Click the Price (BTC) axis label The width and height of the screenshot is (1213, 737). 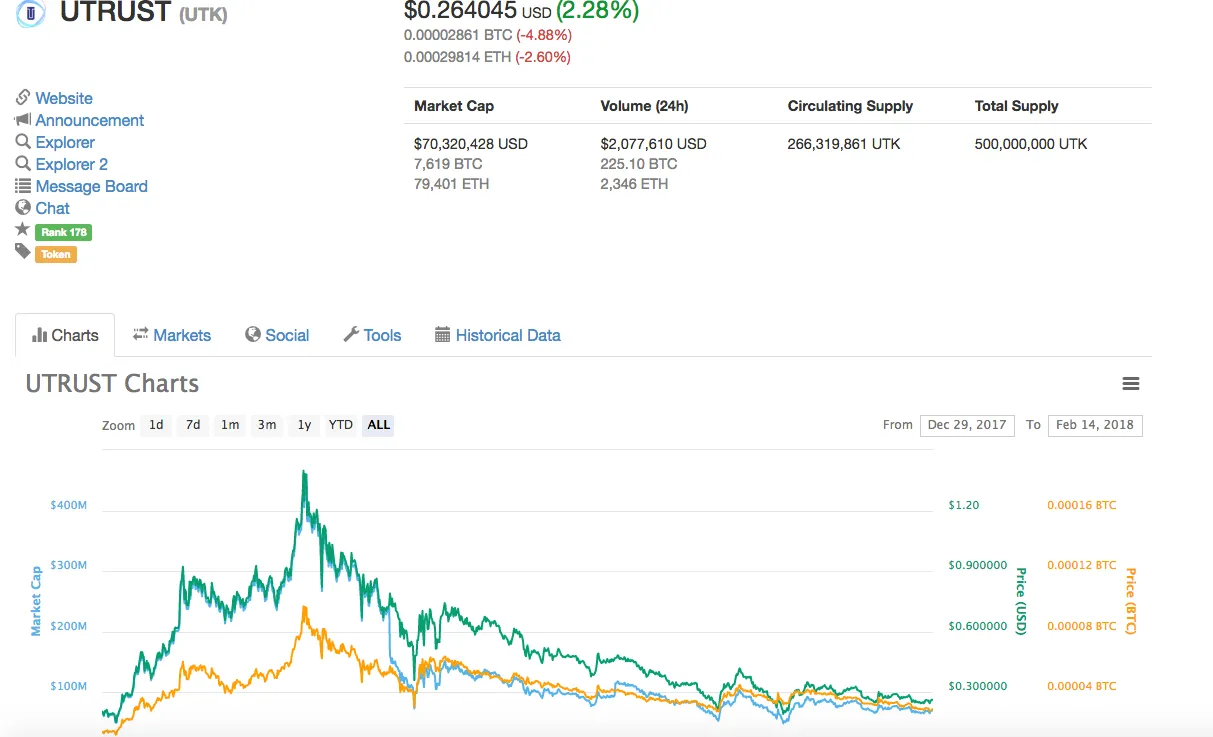pos(1131,601)
